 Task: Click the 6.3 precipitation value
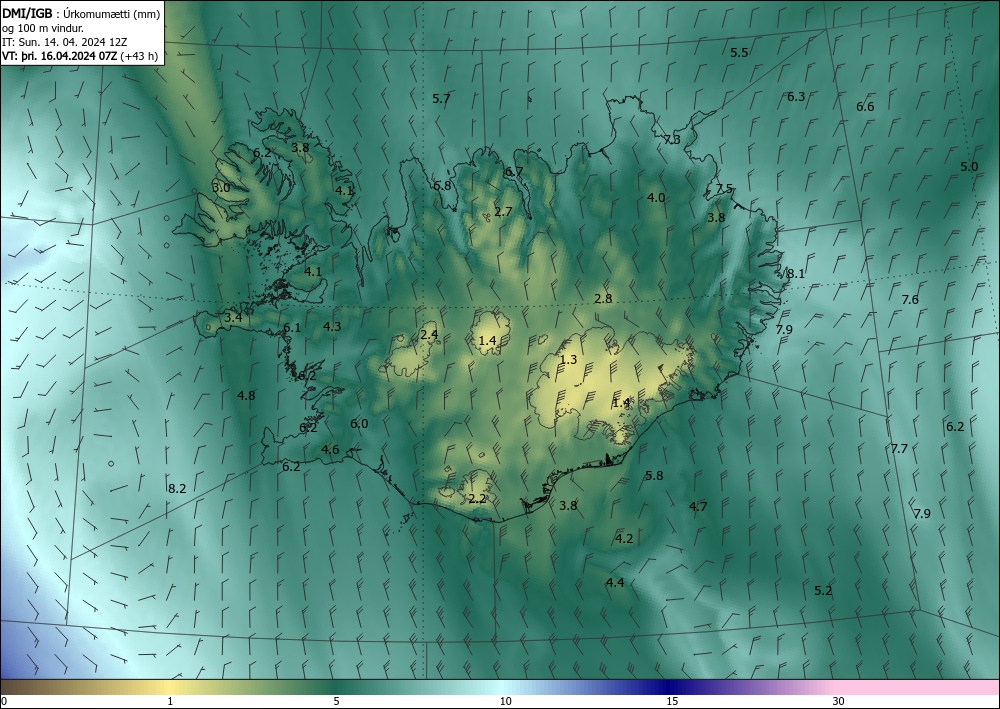click(796, 96)
